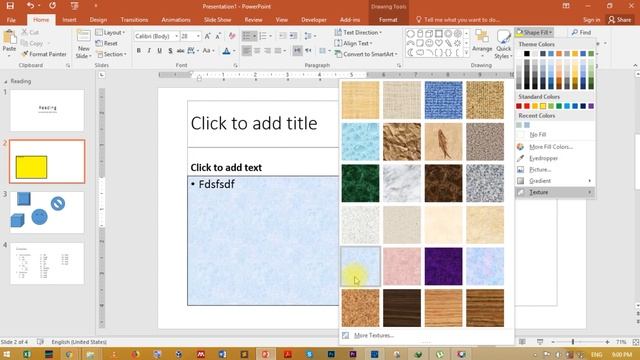Open Convert to SmartArt dropdown

pos(366,54)
